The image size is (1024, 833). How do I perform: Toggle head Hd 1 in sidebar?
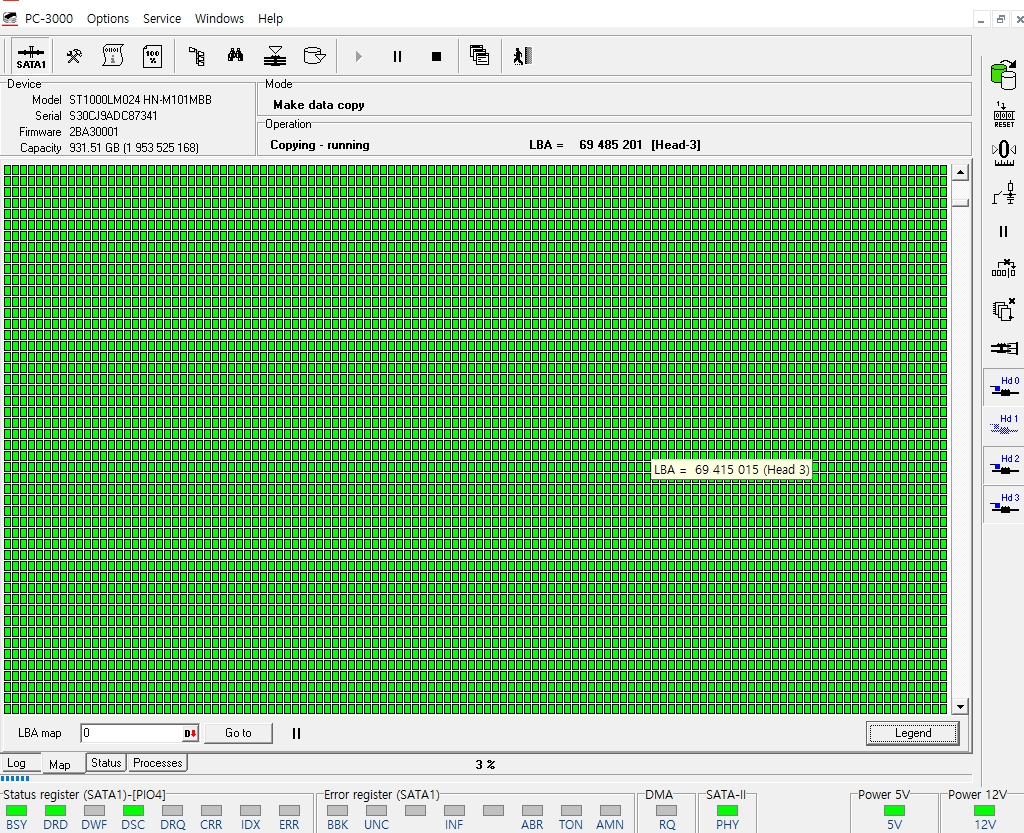point(1003,425)
